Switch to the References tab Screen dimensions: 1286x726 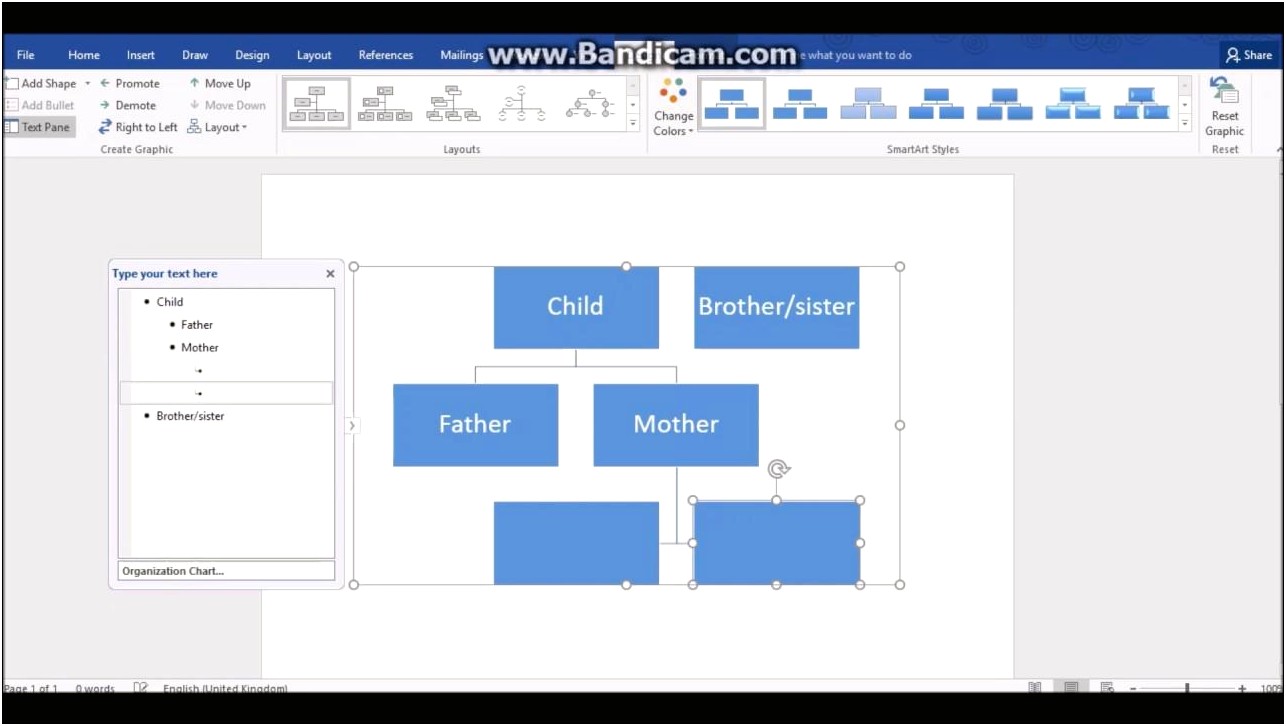coord(386,55)
